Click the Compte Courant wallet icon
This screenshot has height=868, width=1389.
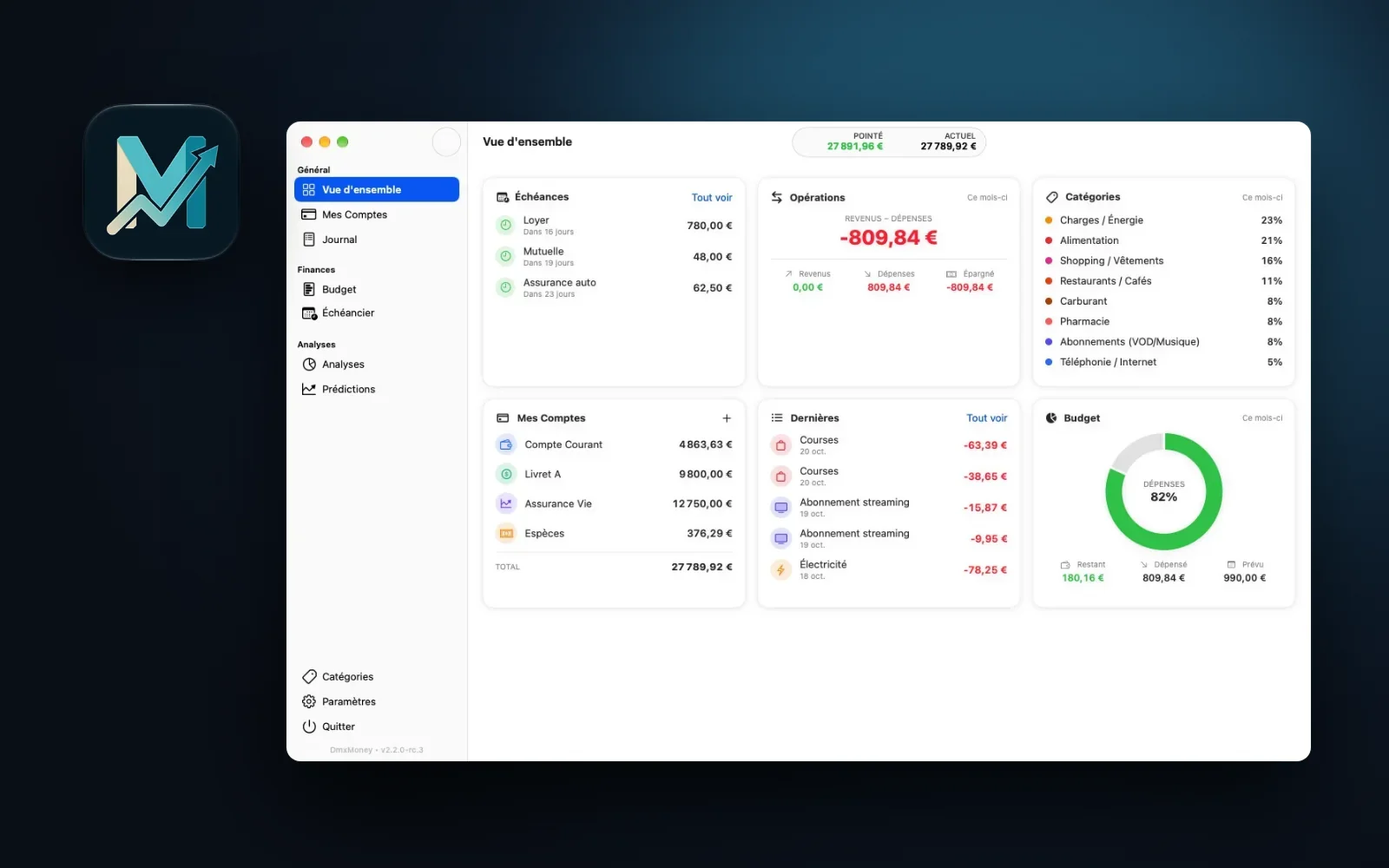pyautogui.click(x=506, y=444)
